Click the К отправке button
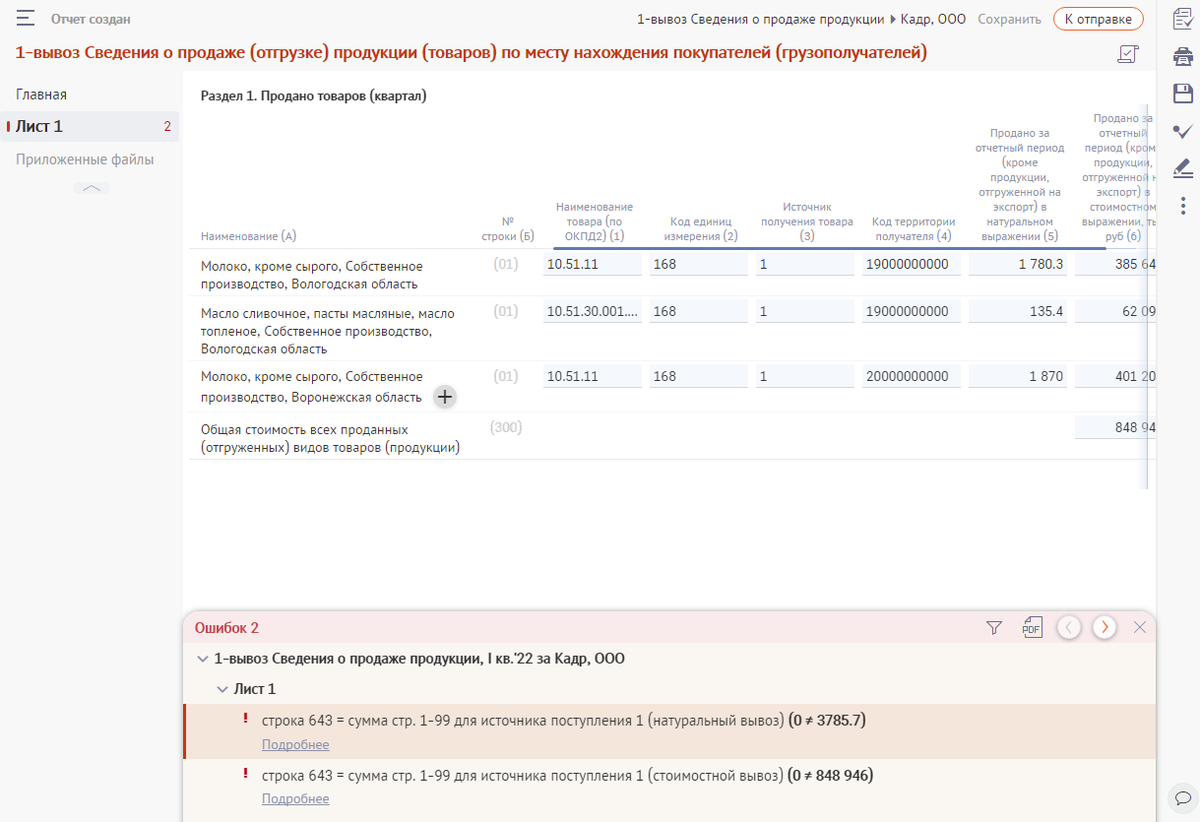The width and height of the screenshot is (1200, 822). tap(1098, 19)
